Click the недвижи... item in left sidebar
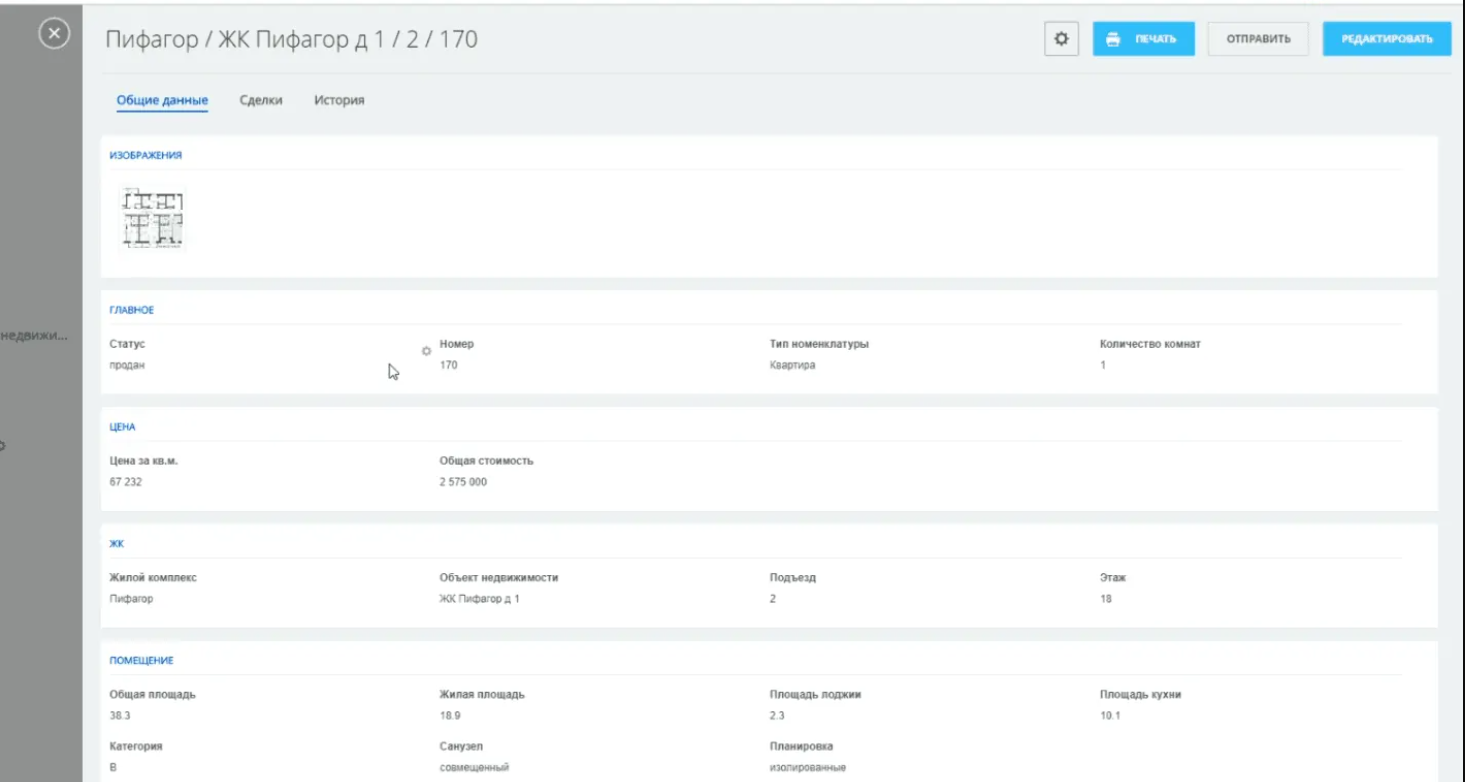Viewport: 1465px width, 782px height. (x=34, y=336)
